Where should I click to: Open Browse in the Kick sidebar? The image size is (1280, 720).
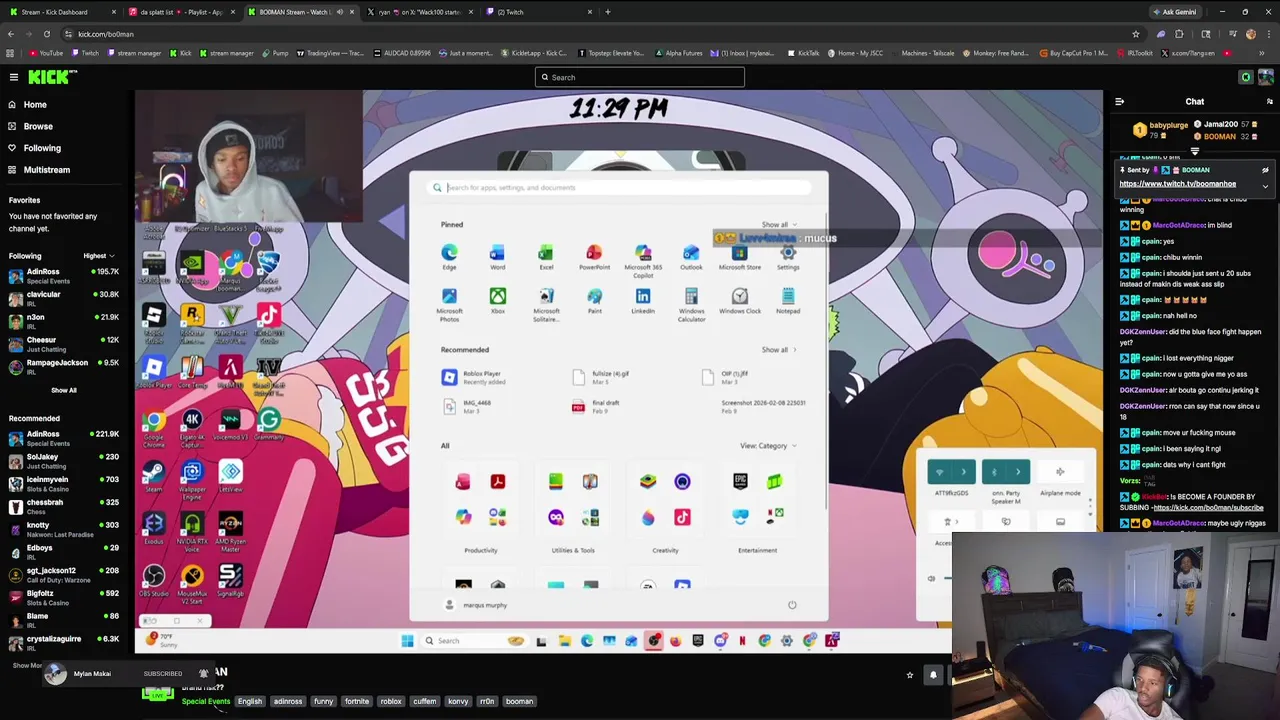tap(38, 126)
